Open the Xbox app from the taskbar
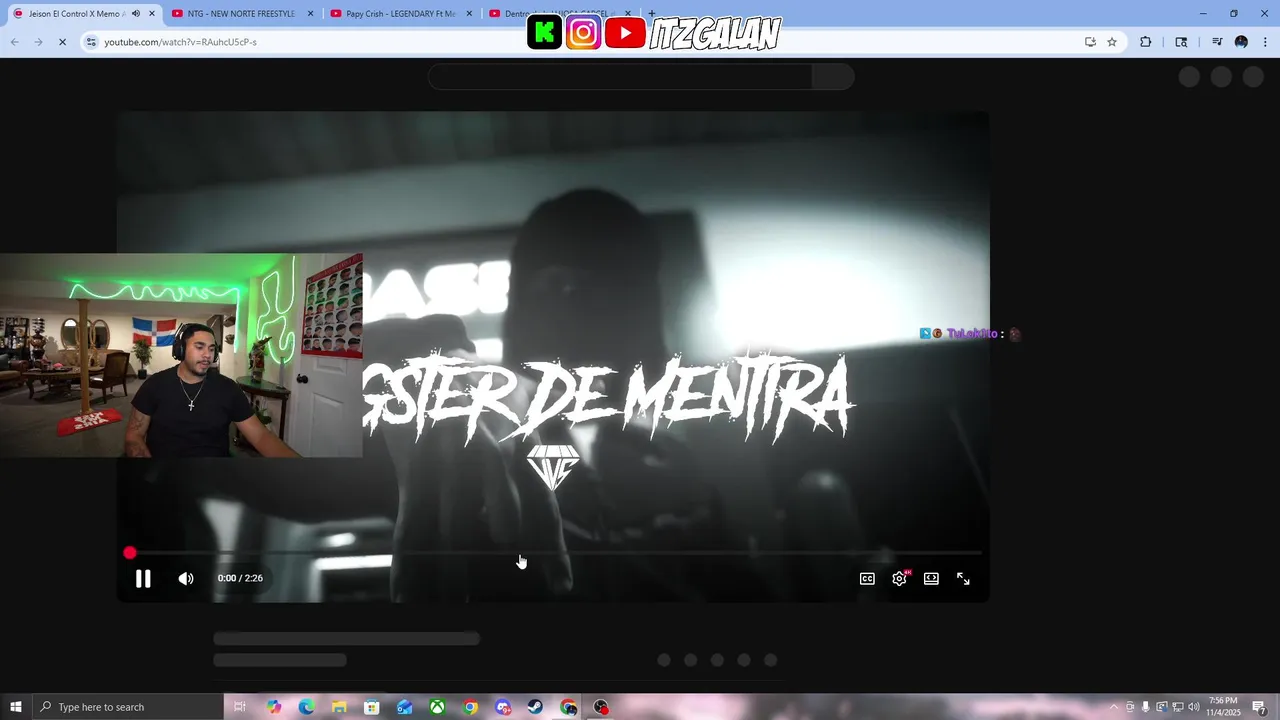 [437, 707]
